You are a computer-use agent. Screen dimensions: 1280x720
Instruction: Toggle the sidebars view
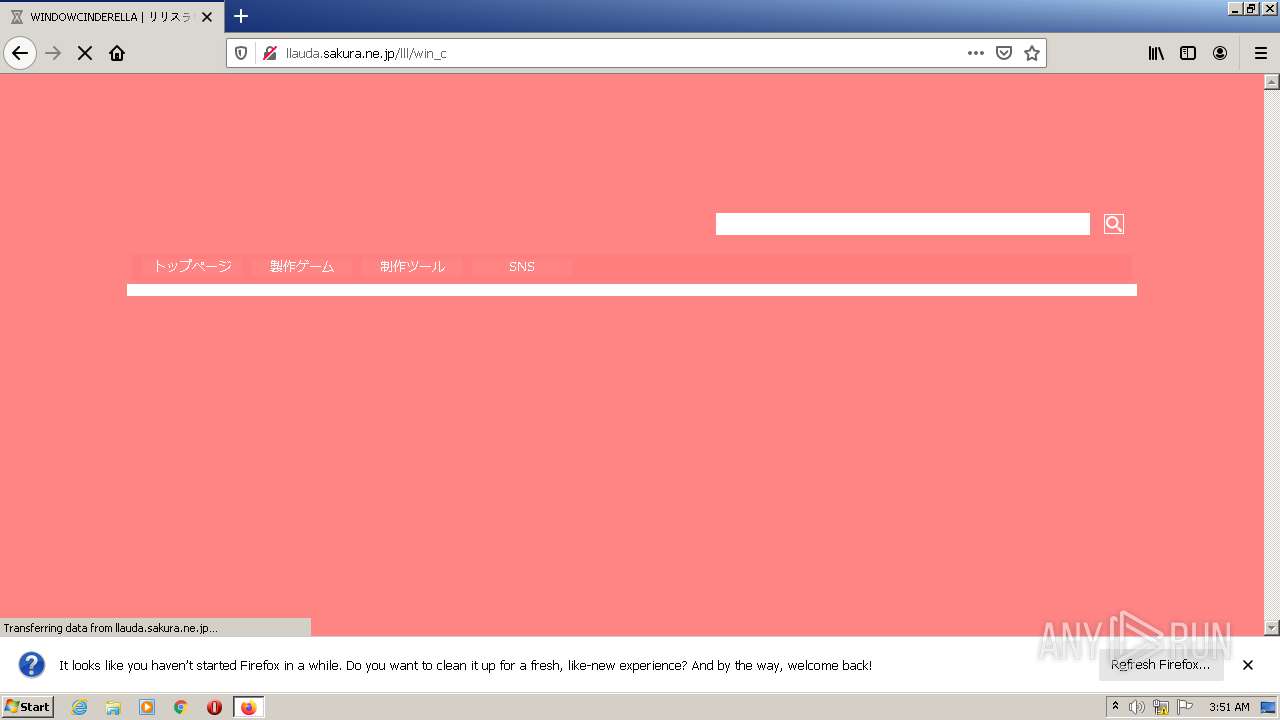pos(1188,53)
